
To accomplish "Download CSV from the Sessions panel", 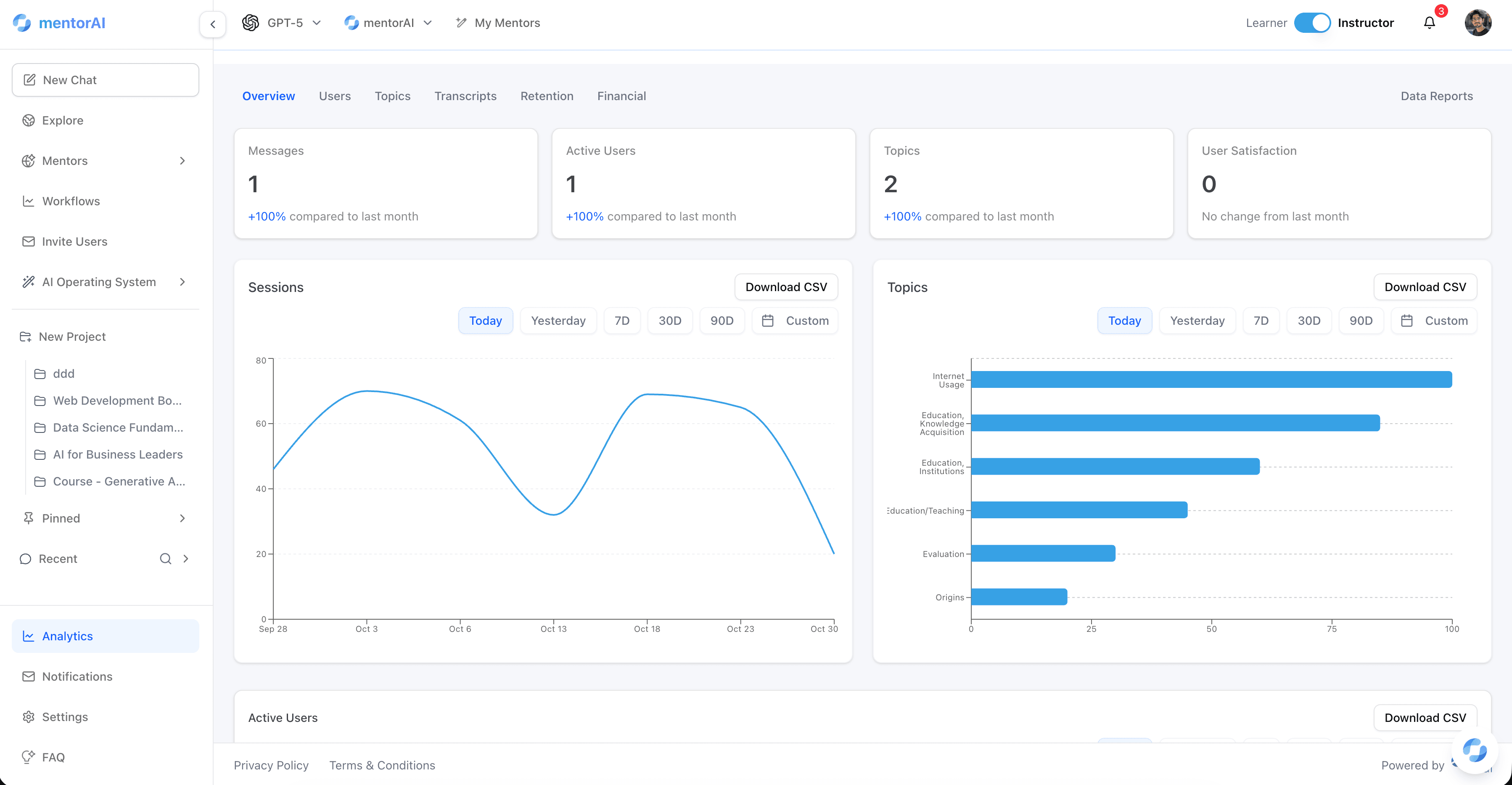I will tap(786, 287).
